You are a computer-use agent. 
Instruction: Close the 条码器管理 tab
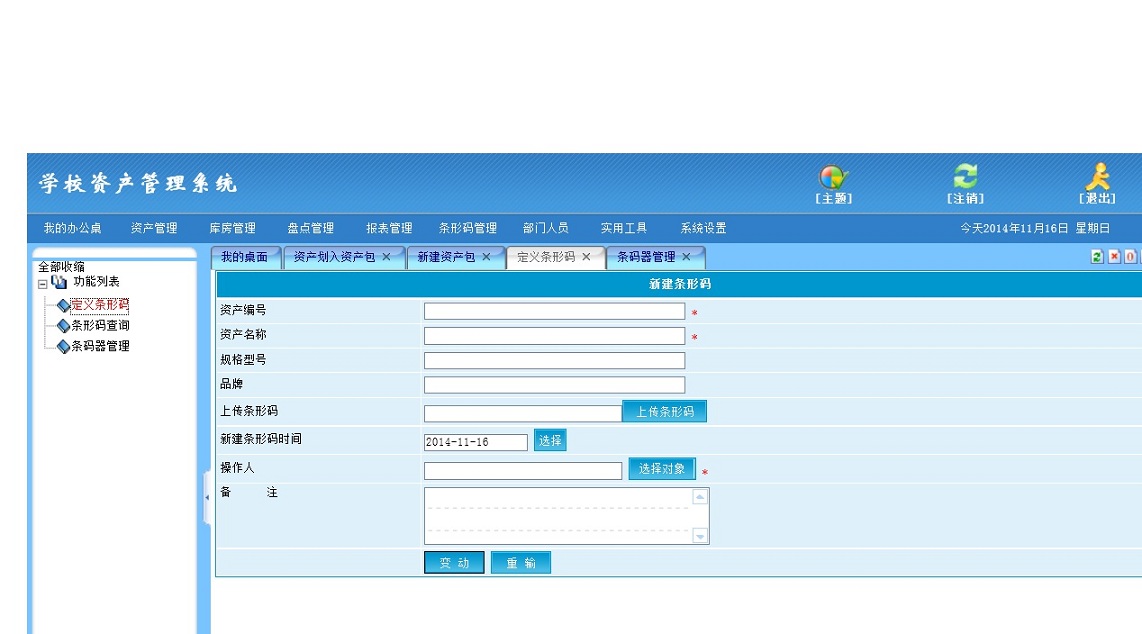[x=686, y=257]
